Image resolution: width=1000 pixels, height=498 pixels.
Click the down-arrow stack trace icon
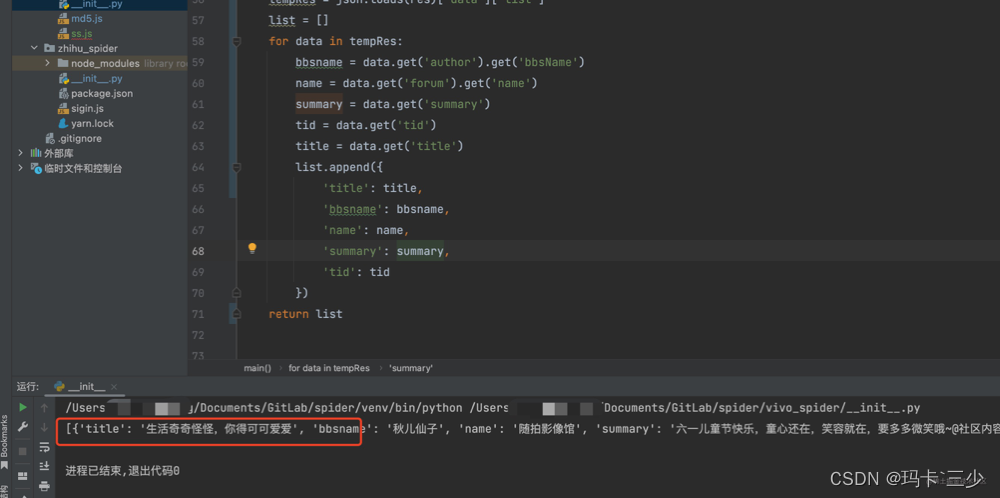click(x=44, y=427)
